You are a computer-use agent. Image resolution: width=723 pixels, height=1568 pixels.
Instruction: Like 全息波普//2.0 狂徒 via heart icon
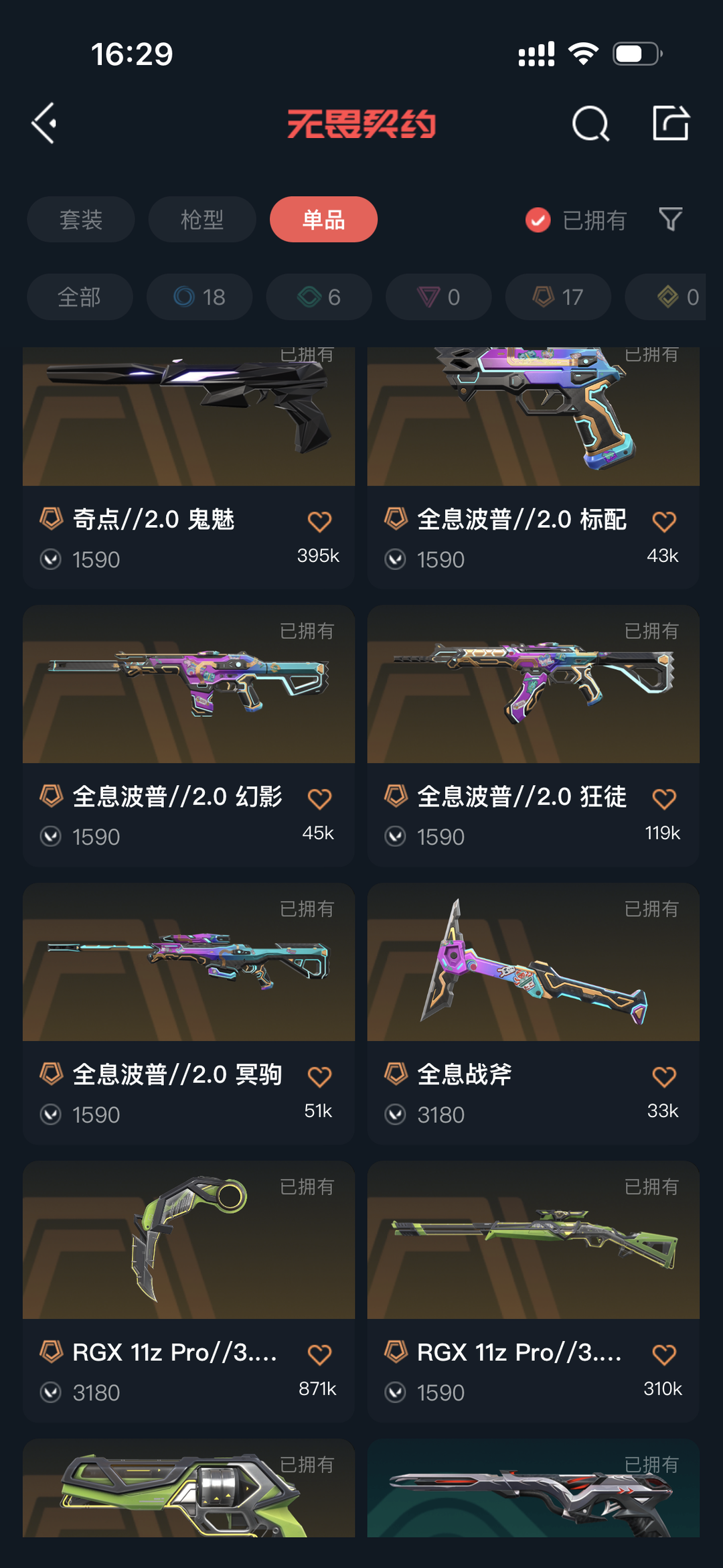(664, 798)
